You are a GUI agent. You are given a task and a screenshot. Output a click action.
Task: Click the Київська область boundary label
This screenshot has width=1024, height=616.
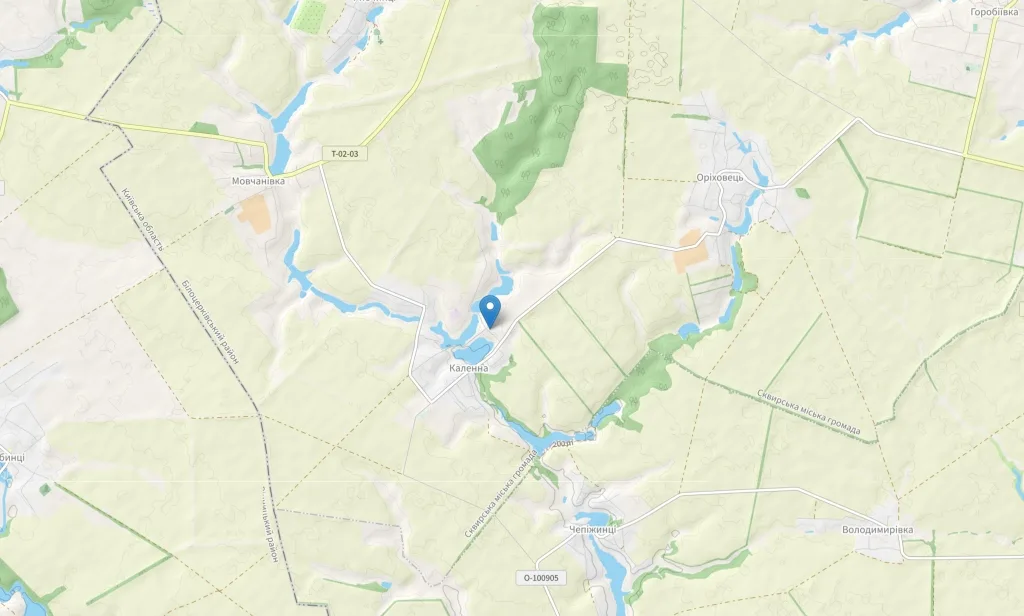tap(142, 219)
